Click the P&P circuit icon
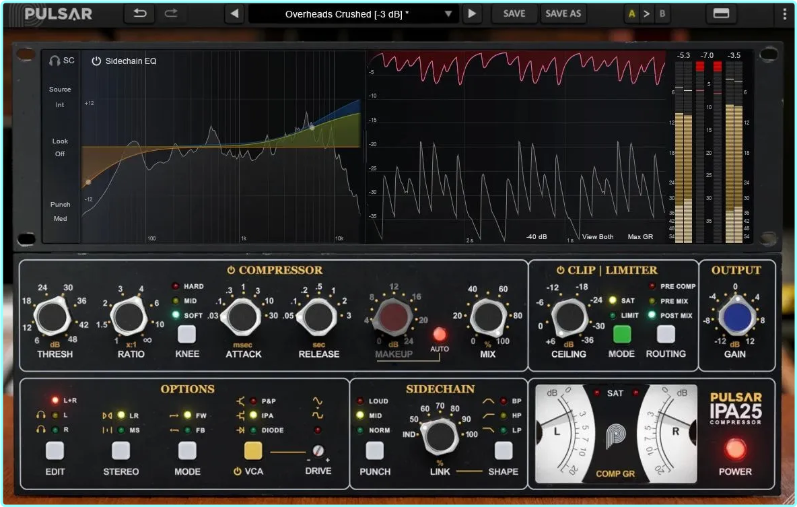 (240, 401)
